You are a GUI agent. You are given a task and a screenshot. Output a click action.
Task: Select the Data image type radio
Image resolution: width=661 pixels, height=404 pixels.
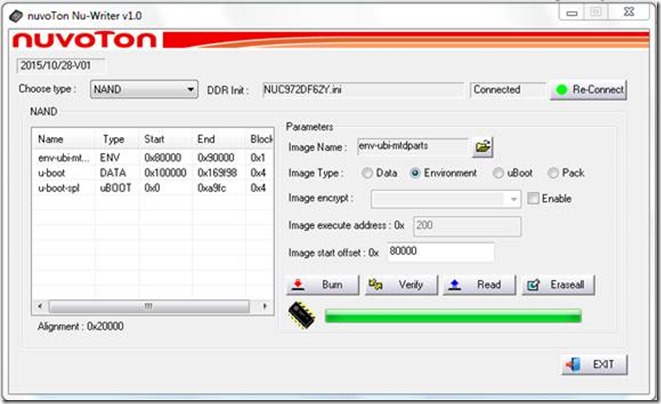(367, 173)
